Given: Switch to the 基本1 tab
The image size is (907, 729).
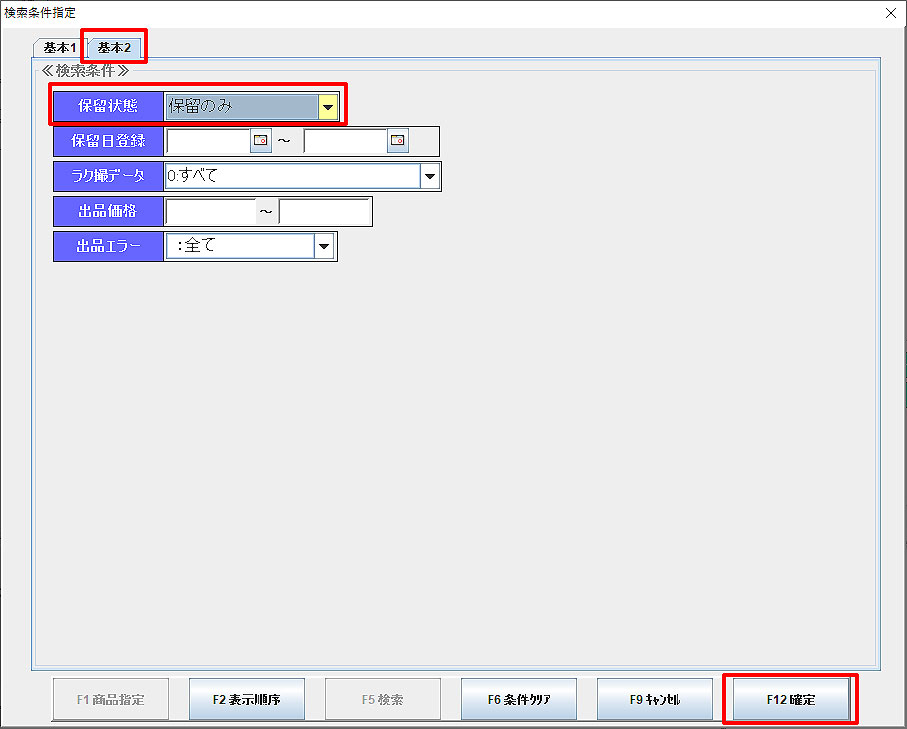Looking at the screenshot, I should click(x=60, y=48).
